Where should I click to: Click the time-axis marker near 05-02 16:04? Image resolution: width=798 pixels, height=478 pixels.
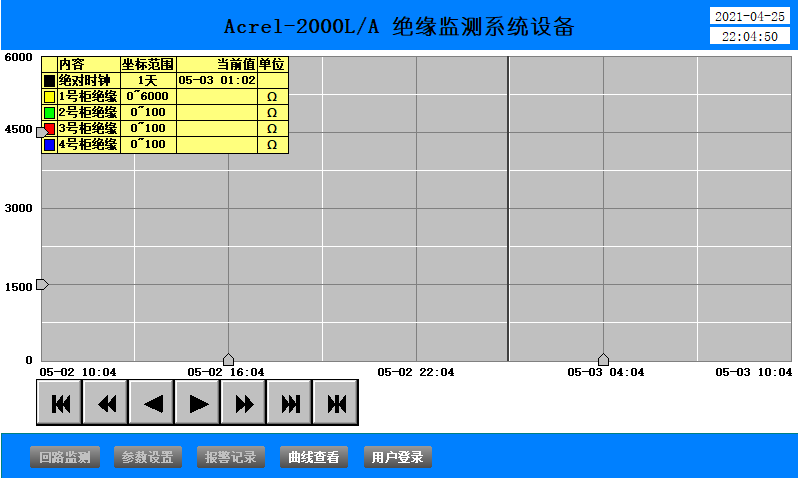[229, 359]
